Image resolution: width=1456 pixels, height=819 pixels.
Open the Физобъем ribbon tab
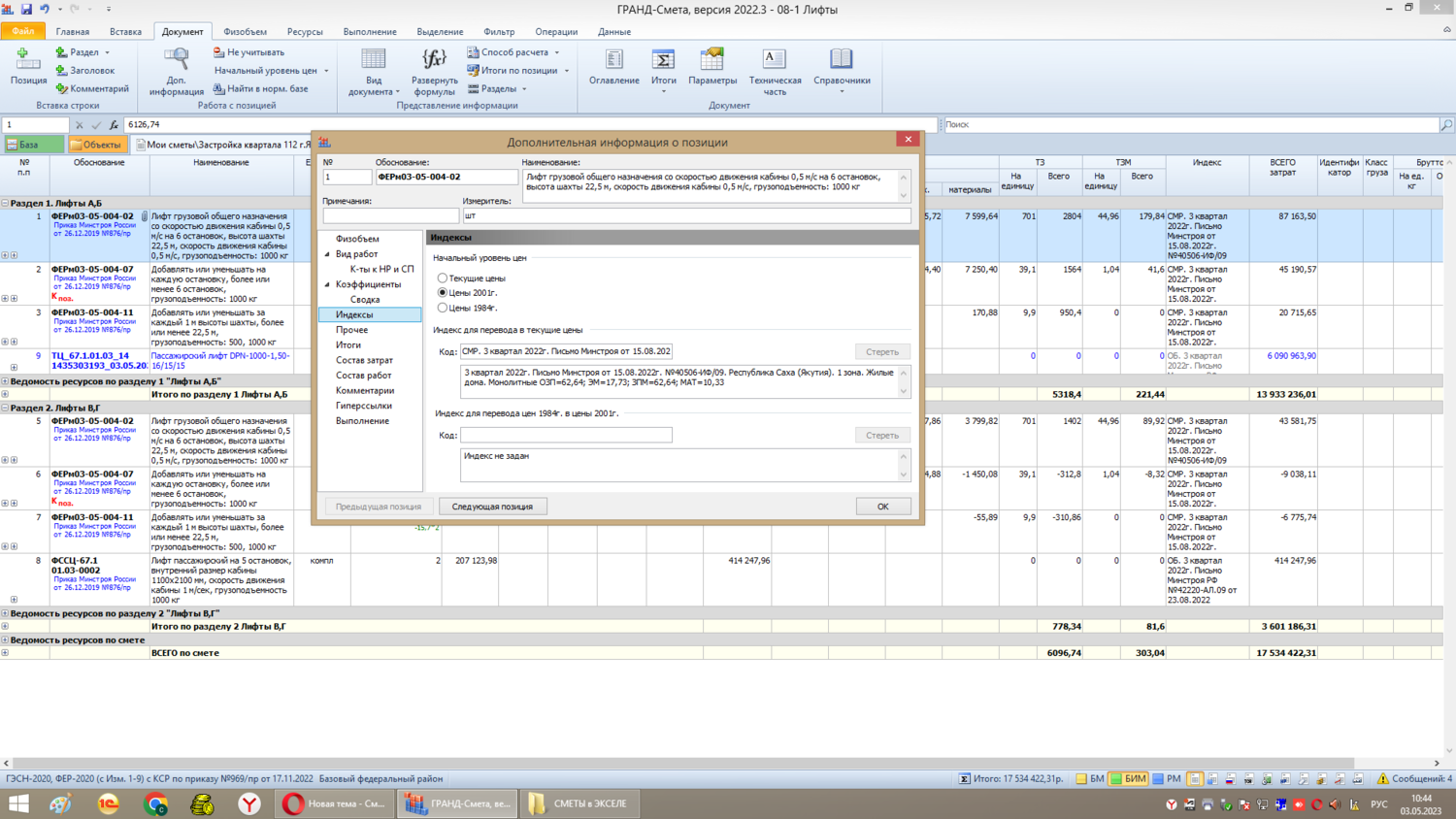[x=245, y=32]
